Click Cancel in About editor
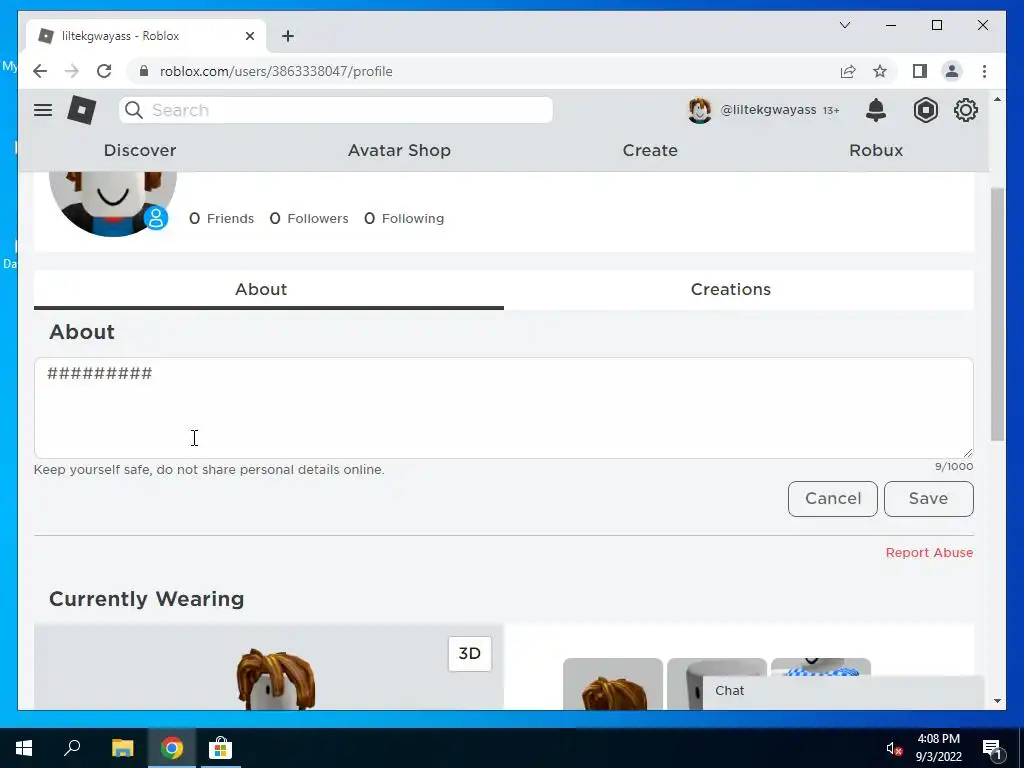 click(833, 498)
